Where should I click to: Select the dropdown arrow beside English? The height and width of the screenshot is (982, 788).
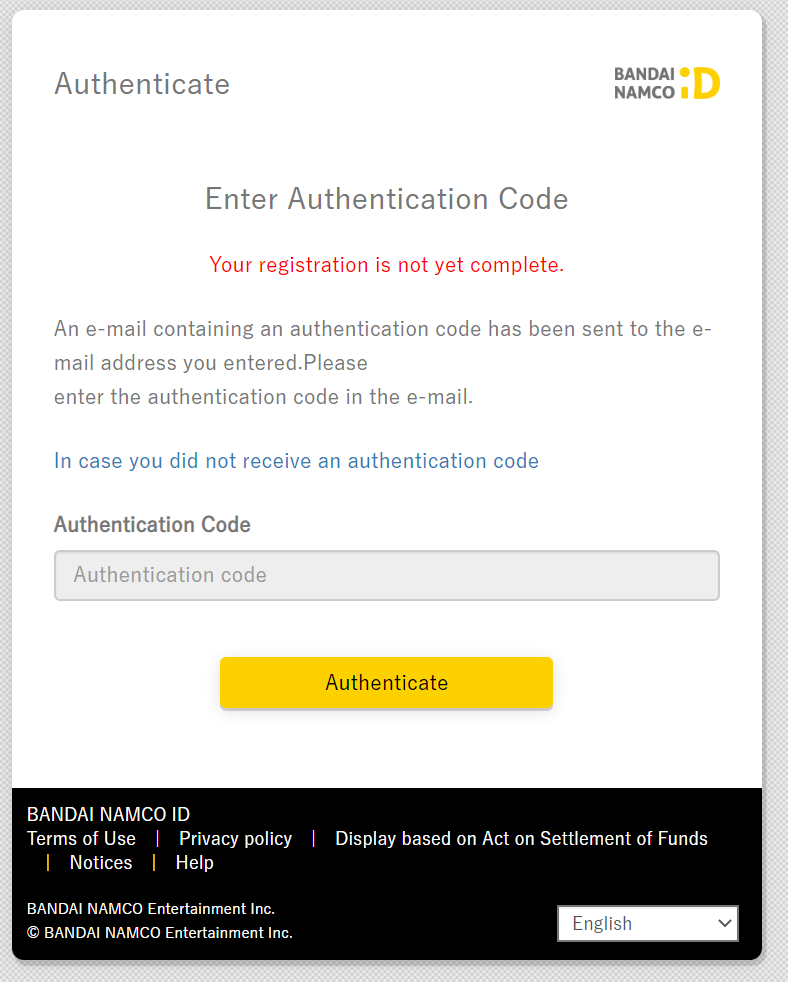tap(725, 923)
